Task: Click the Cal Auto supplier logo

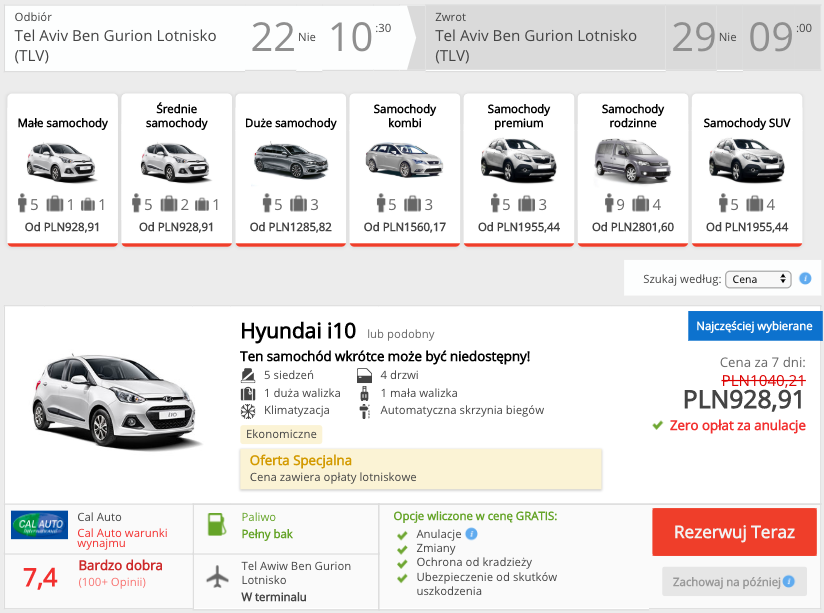Action: pos(37,524)
